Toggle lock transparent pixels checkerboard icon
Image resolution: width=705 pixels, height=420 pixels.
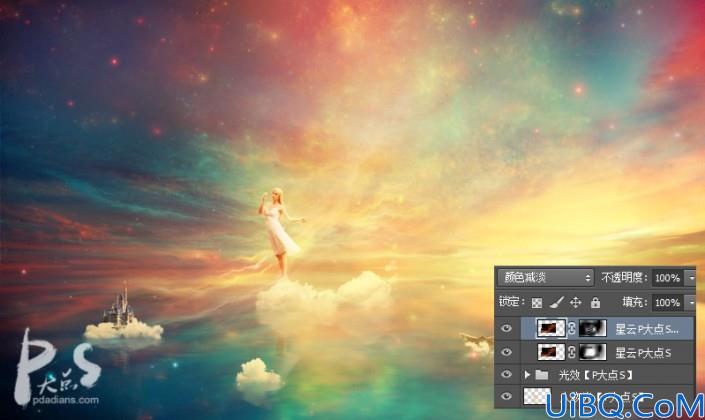coord(536,303)
